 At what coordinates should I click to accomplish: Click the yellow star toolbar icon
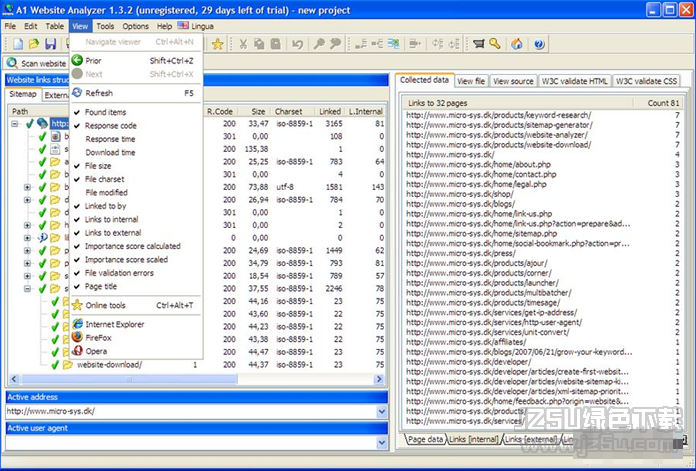point(217,44)
